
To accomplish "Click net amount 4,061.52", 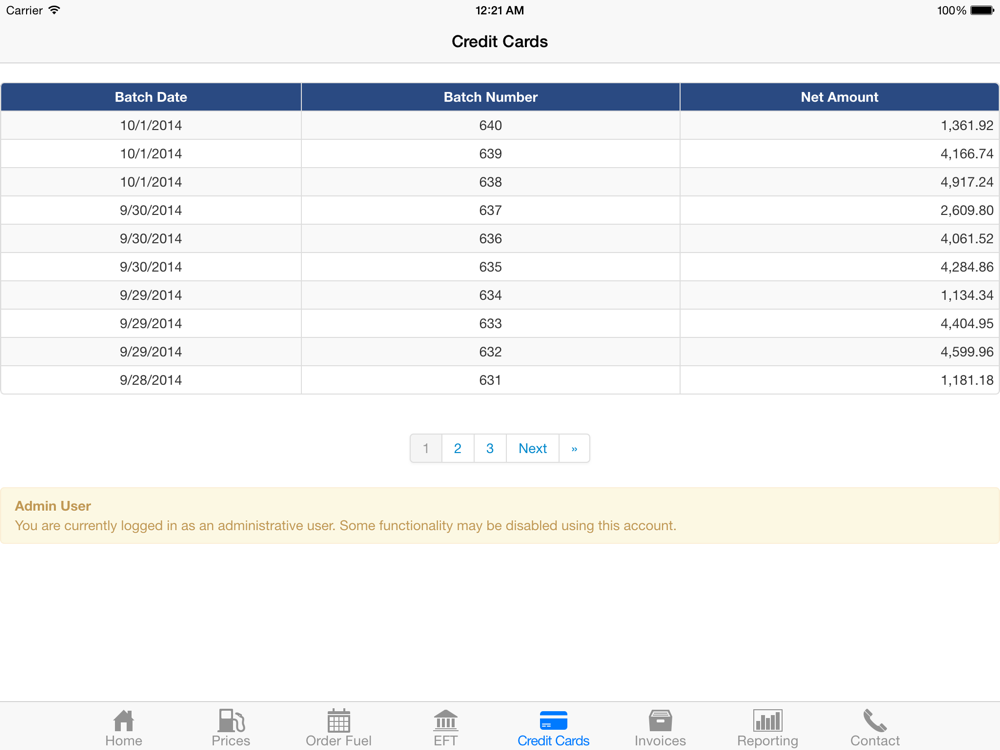I will (967, 239).
